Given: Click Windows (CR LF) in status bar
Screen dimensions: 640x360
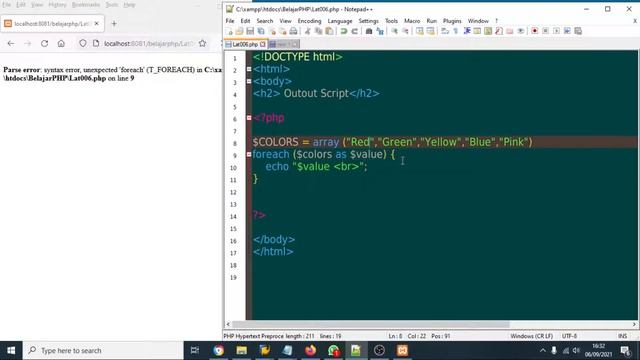Looking at the screenshot, I should coord(531,336).
